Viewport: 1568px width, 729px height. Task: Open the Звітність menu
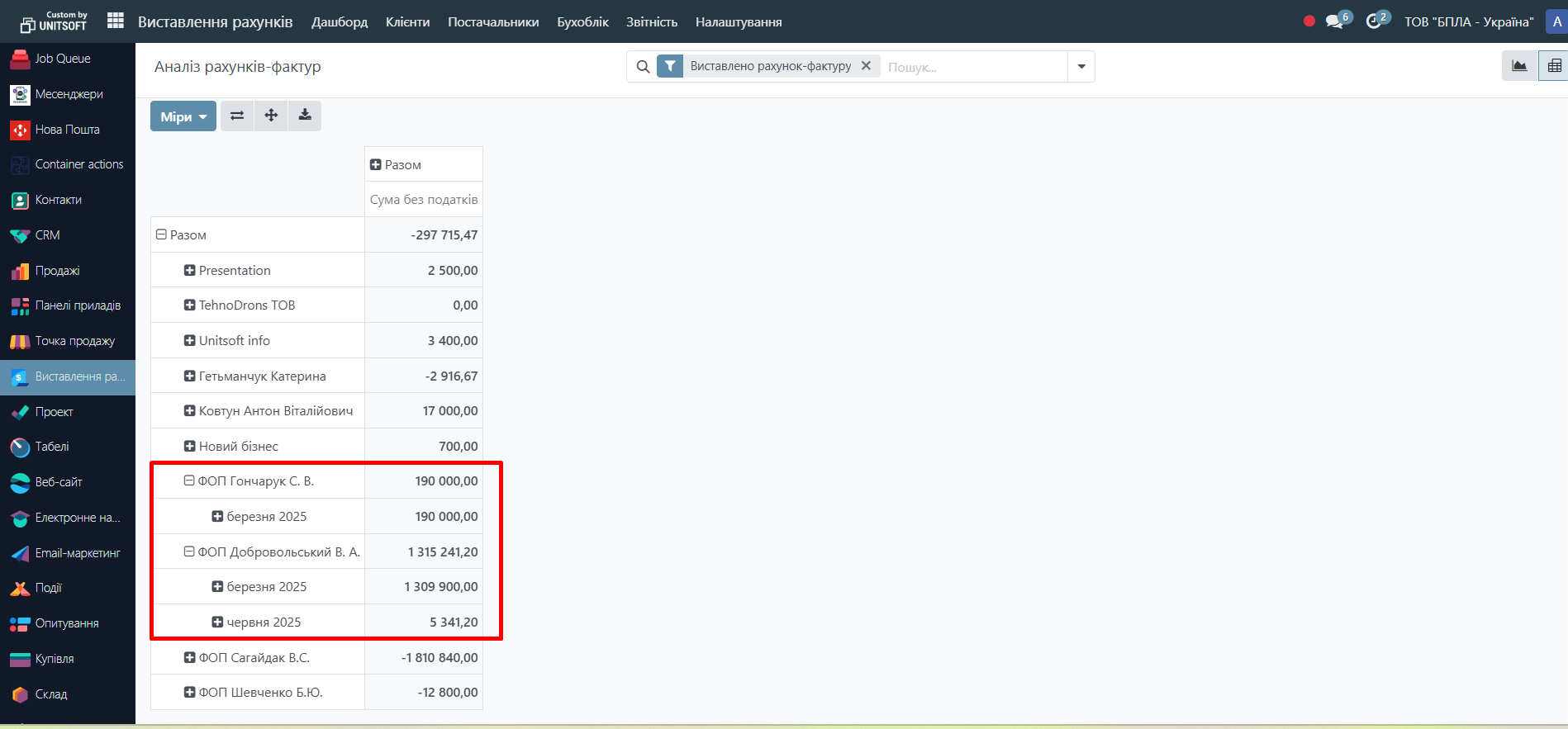pos(651,22)
